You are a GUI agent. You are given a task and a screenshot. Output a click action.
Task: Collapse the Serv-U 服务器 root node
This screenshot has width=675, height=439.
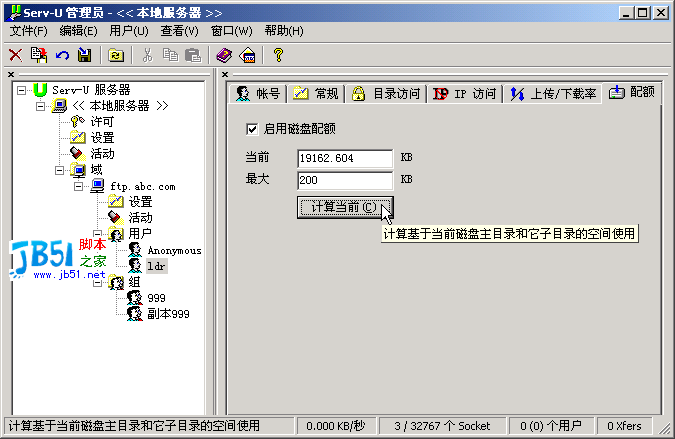(x=21, y=90)
